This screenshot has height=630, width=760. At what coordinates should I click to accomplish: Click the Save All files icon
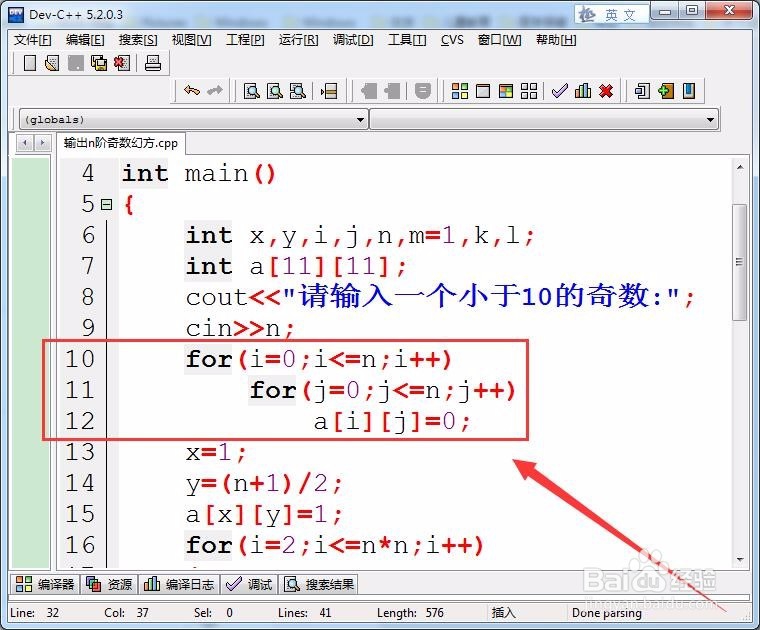[x=99, y=63]
